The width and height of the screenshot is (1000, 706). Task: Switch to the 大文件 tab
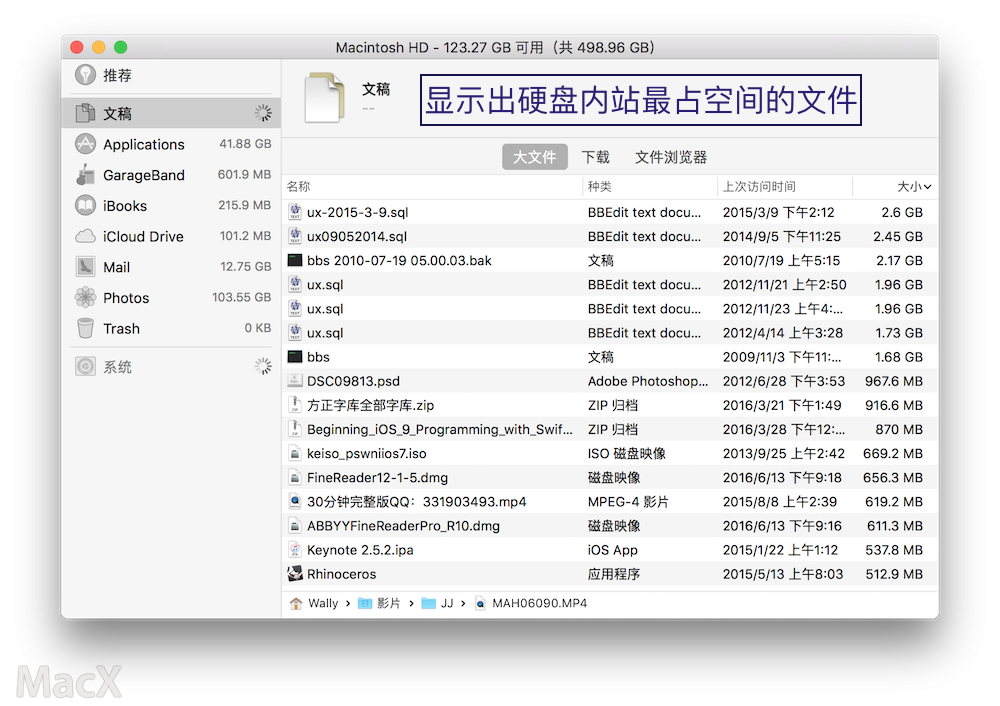pyautogui.click(x=534, y=157)
